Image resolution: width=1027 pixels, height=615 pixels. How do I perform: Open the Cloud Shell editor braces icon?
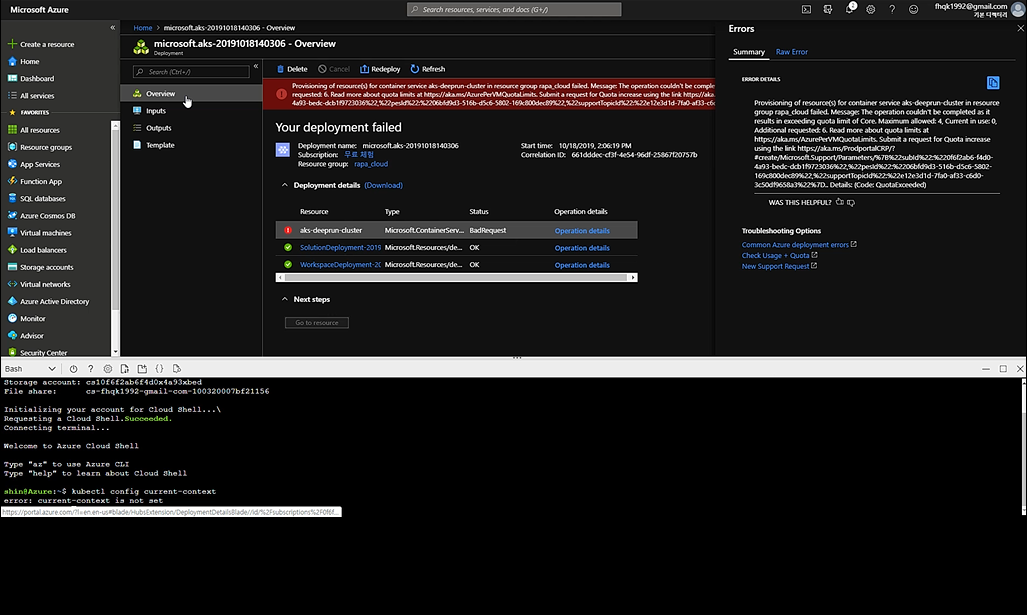pos(159,369)
